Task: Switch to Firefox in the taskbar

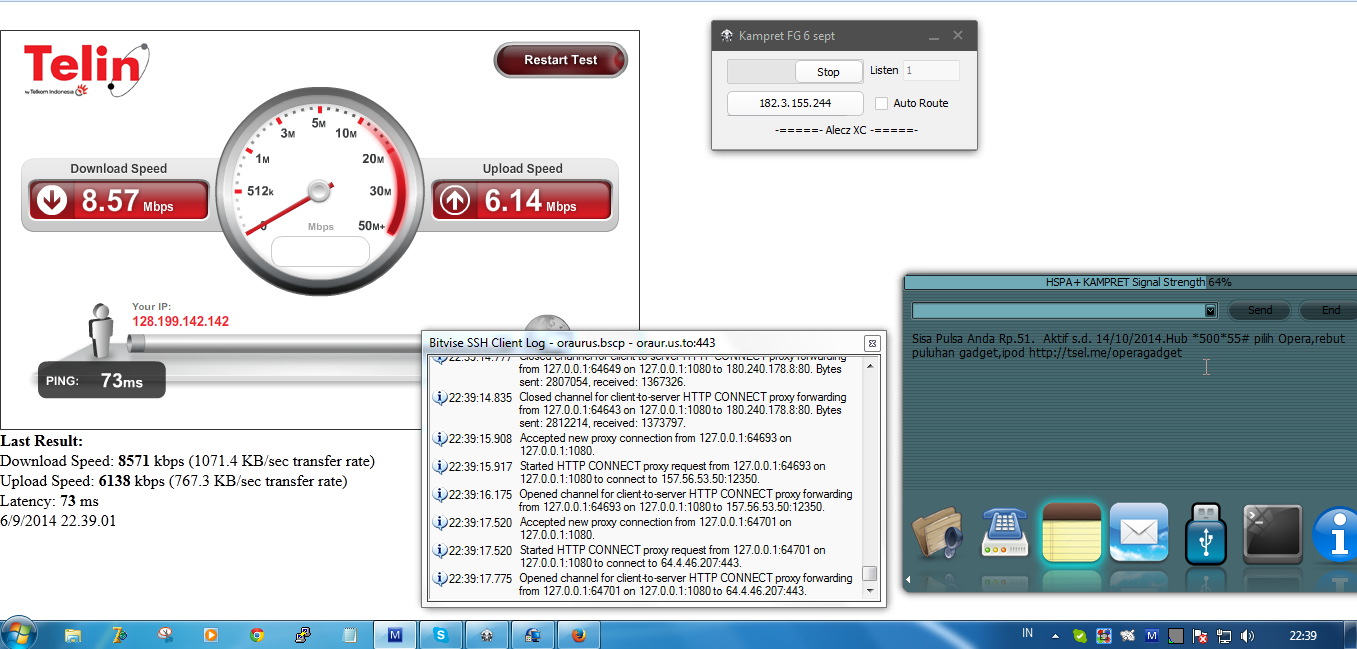Action: click(x=578, y=634)
